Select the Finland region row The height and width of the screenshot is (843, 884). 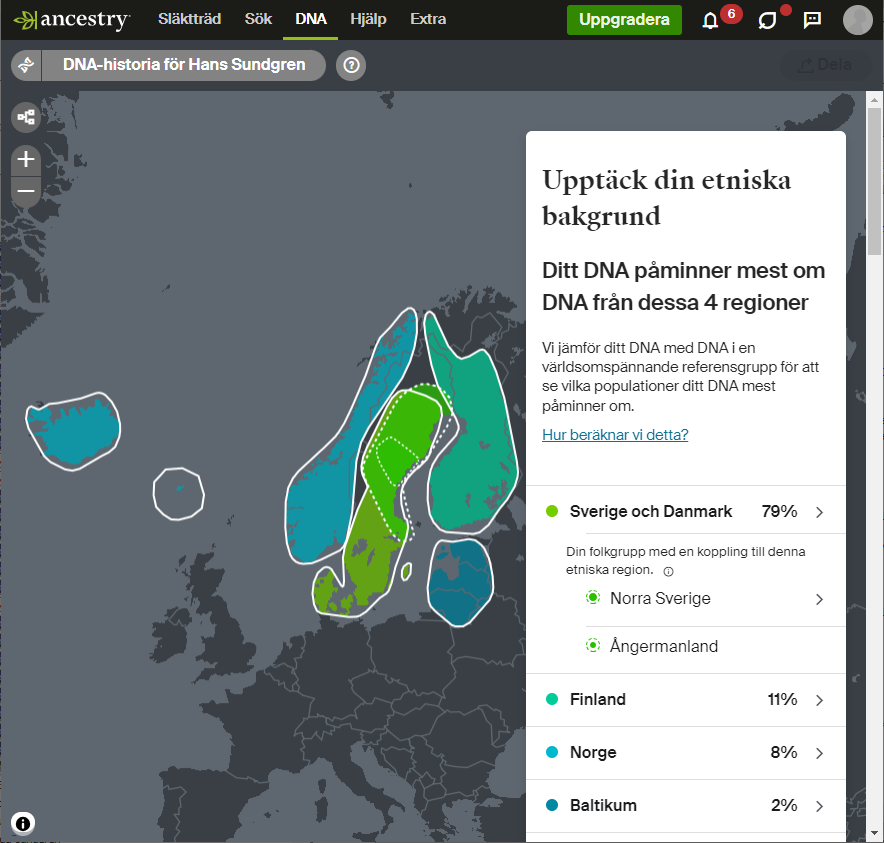pyautogui.click(x=686, y=700)
